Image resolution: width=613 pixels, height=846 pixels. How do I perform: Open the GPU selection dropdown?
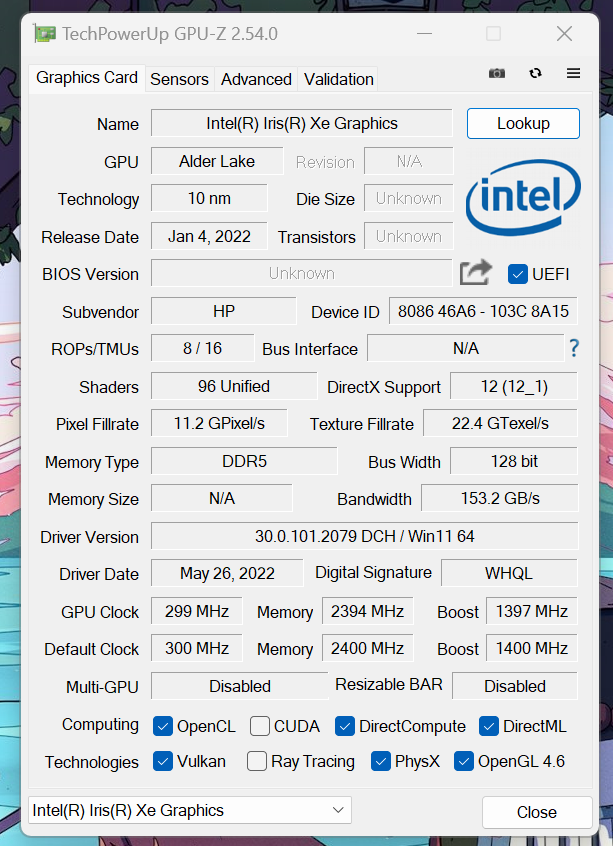[x=190, y=810]
